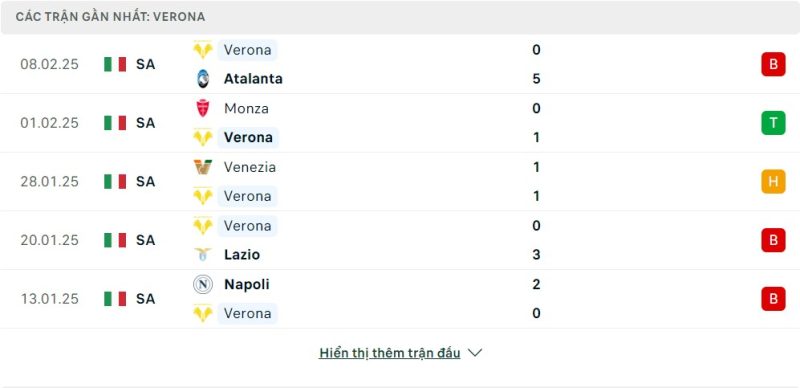Expand list with chevron beside Hiển thị thêm
The height and width of the screenshot is (388, 800).
(475, 353)
